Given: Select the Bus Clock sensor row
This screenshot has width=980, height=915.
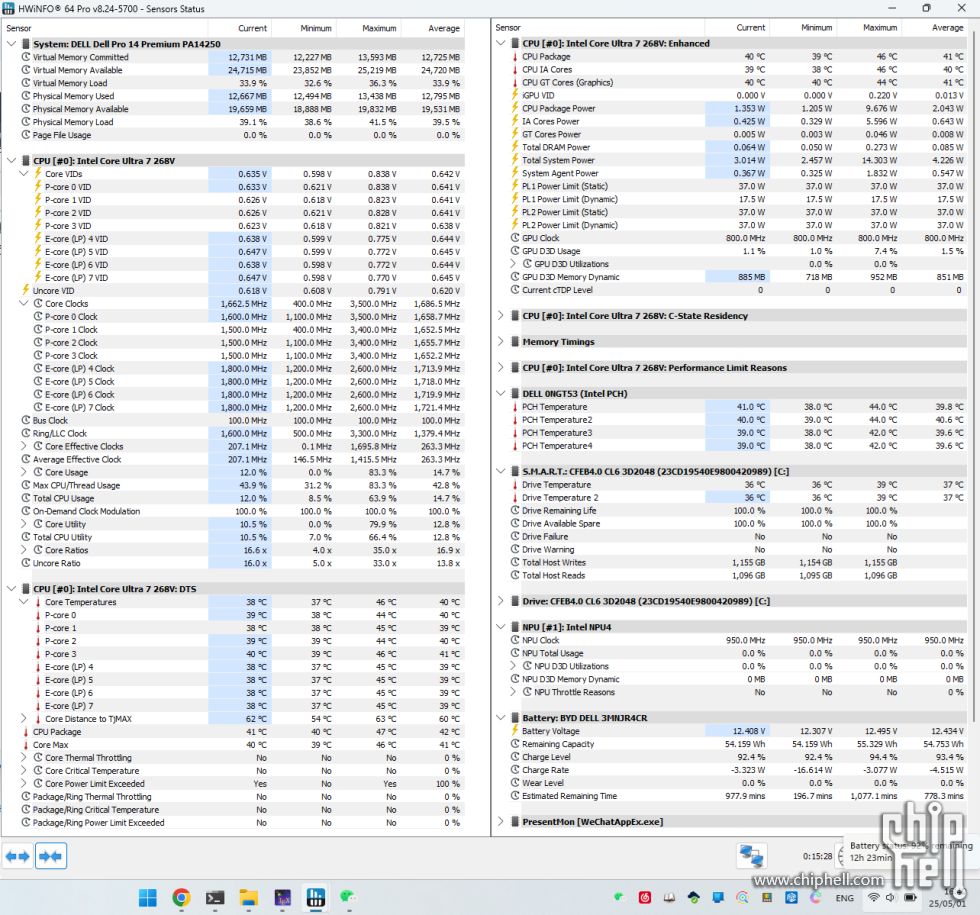Looking at the screenshot, I should click(x=234, y=421).
